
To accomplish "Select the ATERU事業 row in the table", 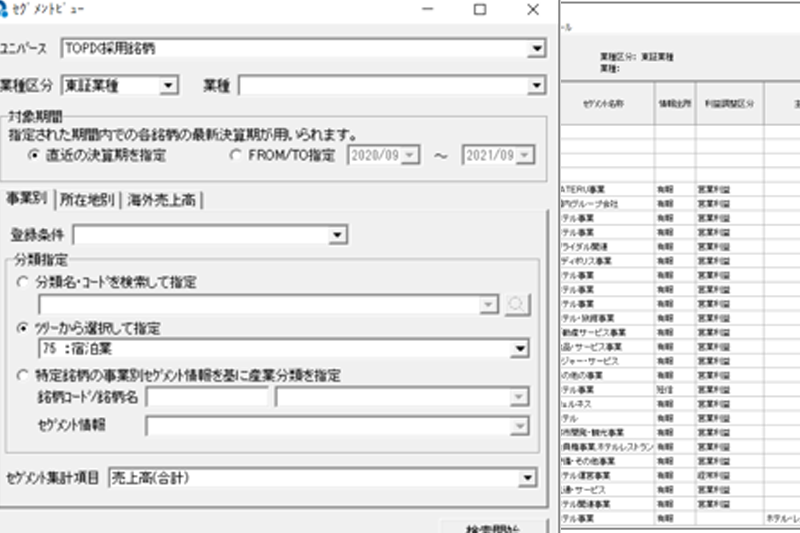I will (680, 189).
